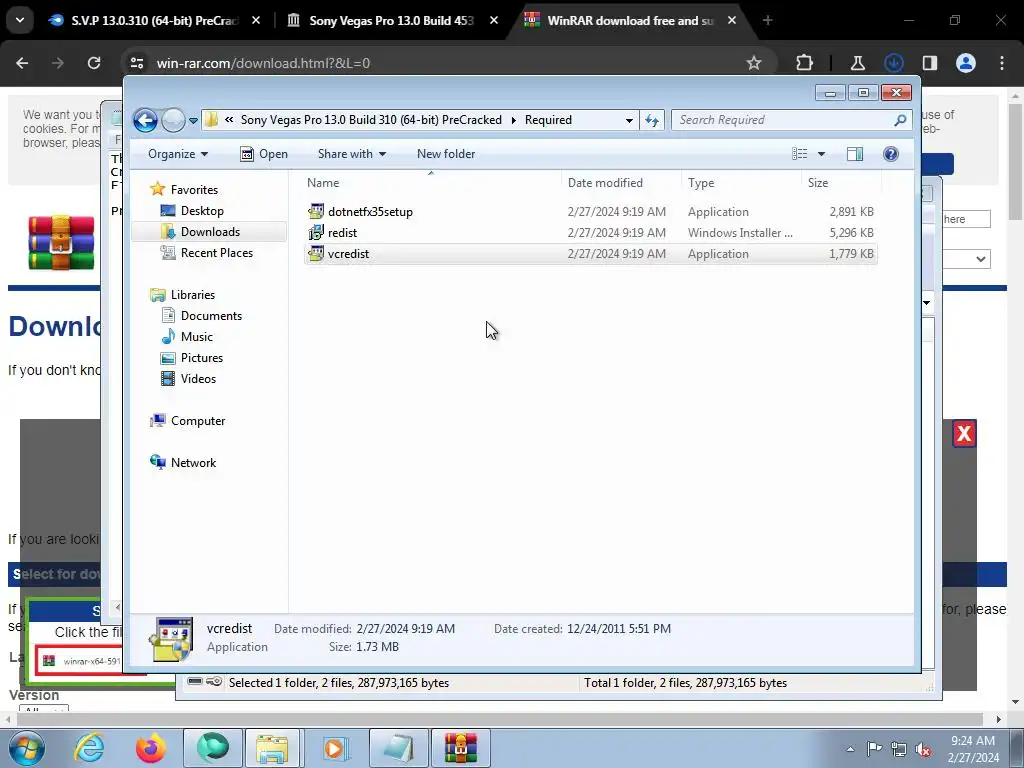Open Firefox from the taskbar
This screenshot has height=768, width=1024.
(151, 748)
